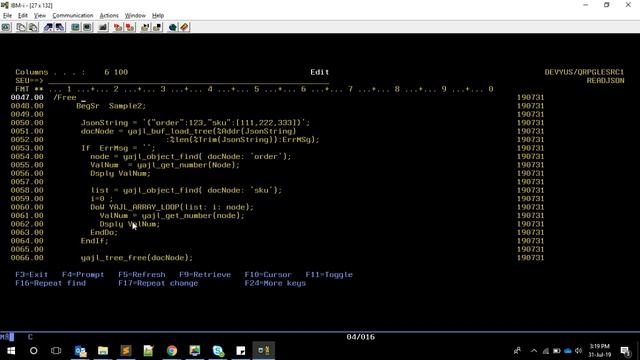Click the F5=Refresh function key label
Screen dimensions: 640x360
[x=142, y=275]
